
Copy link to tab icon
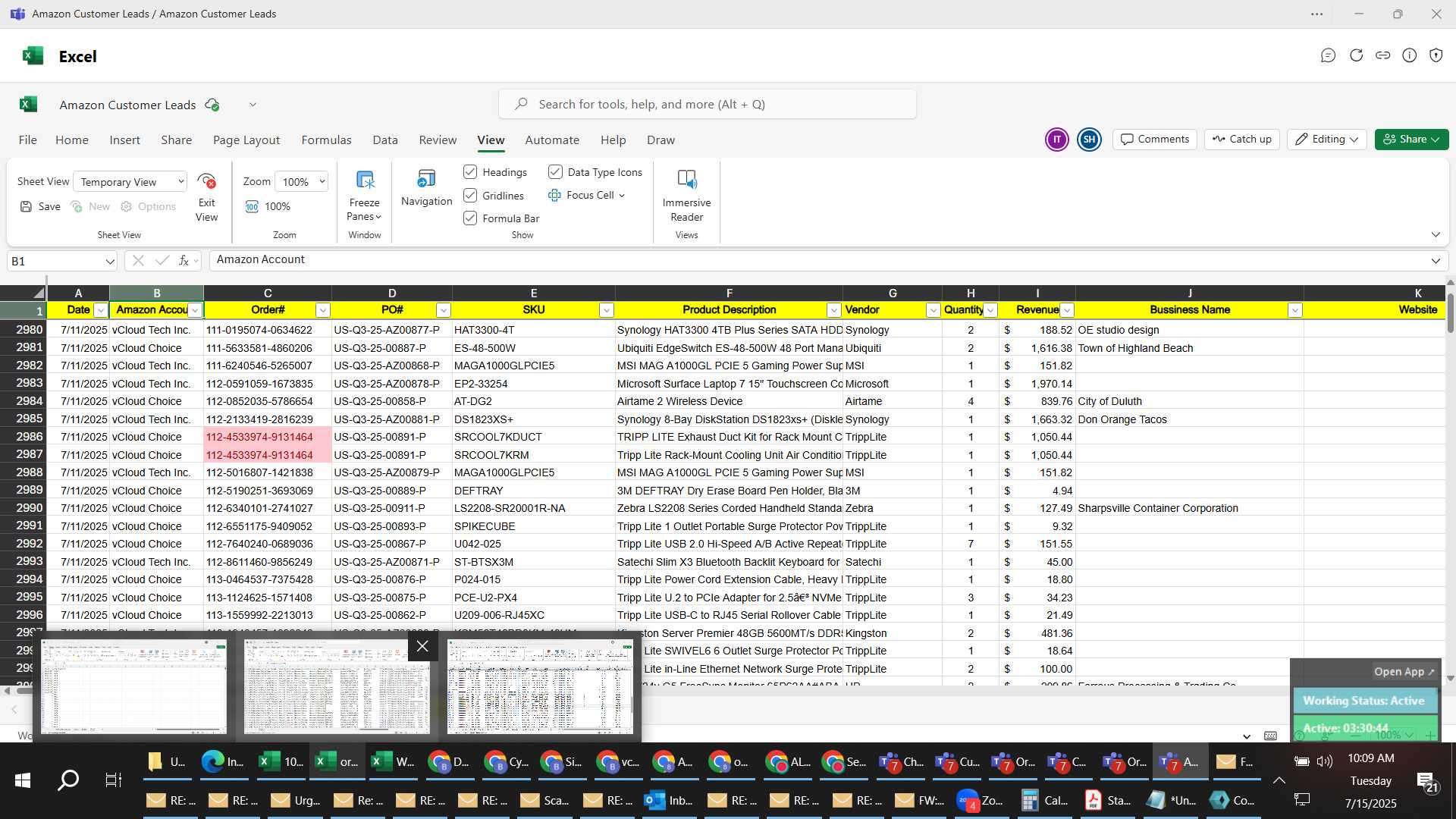point(1382,55)
